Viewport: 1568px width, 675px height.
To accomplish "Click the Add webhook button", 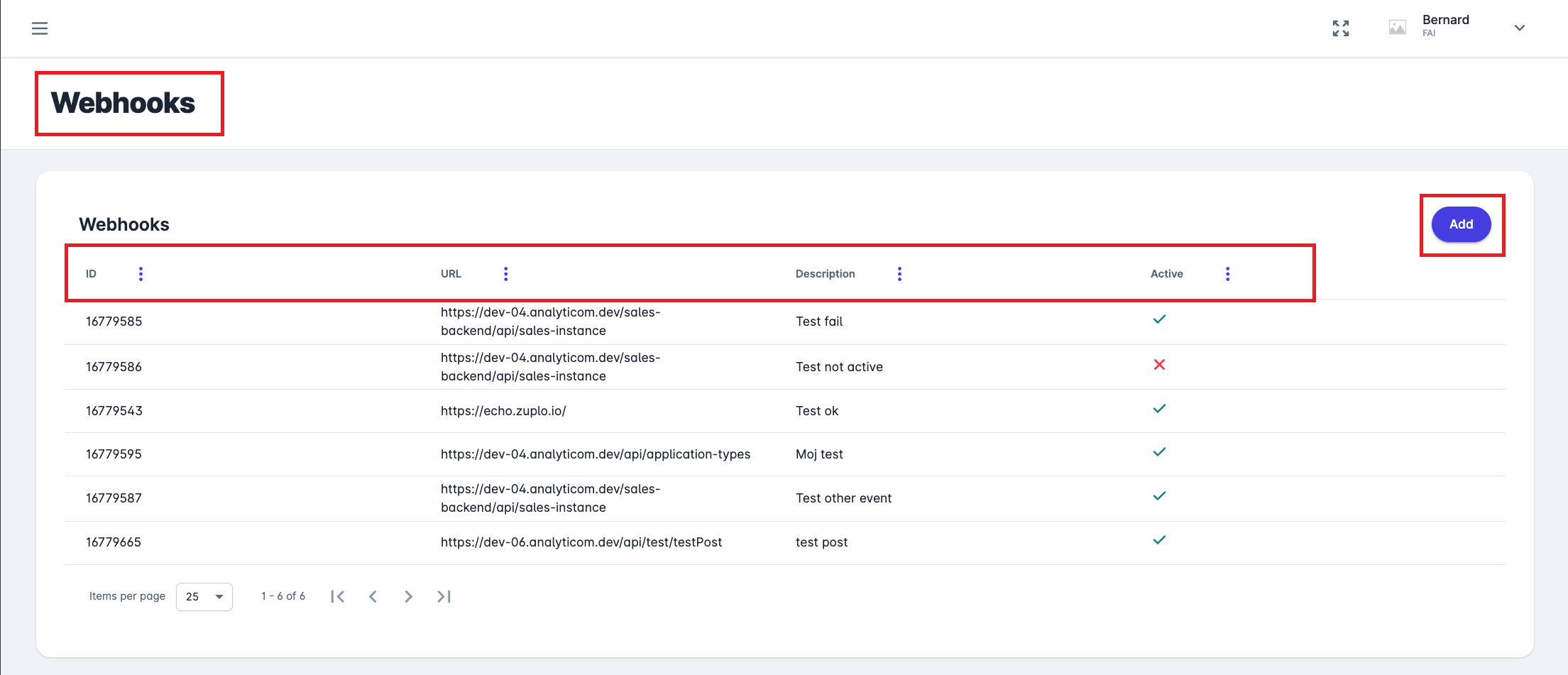I will point(1461,224).
